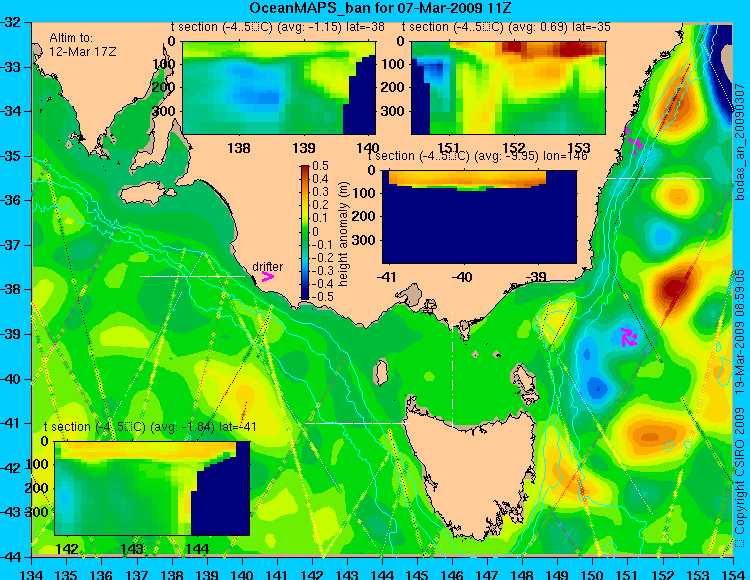
Task: Click the 'Altim to:' label
Action: (71, 38)
